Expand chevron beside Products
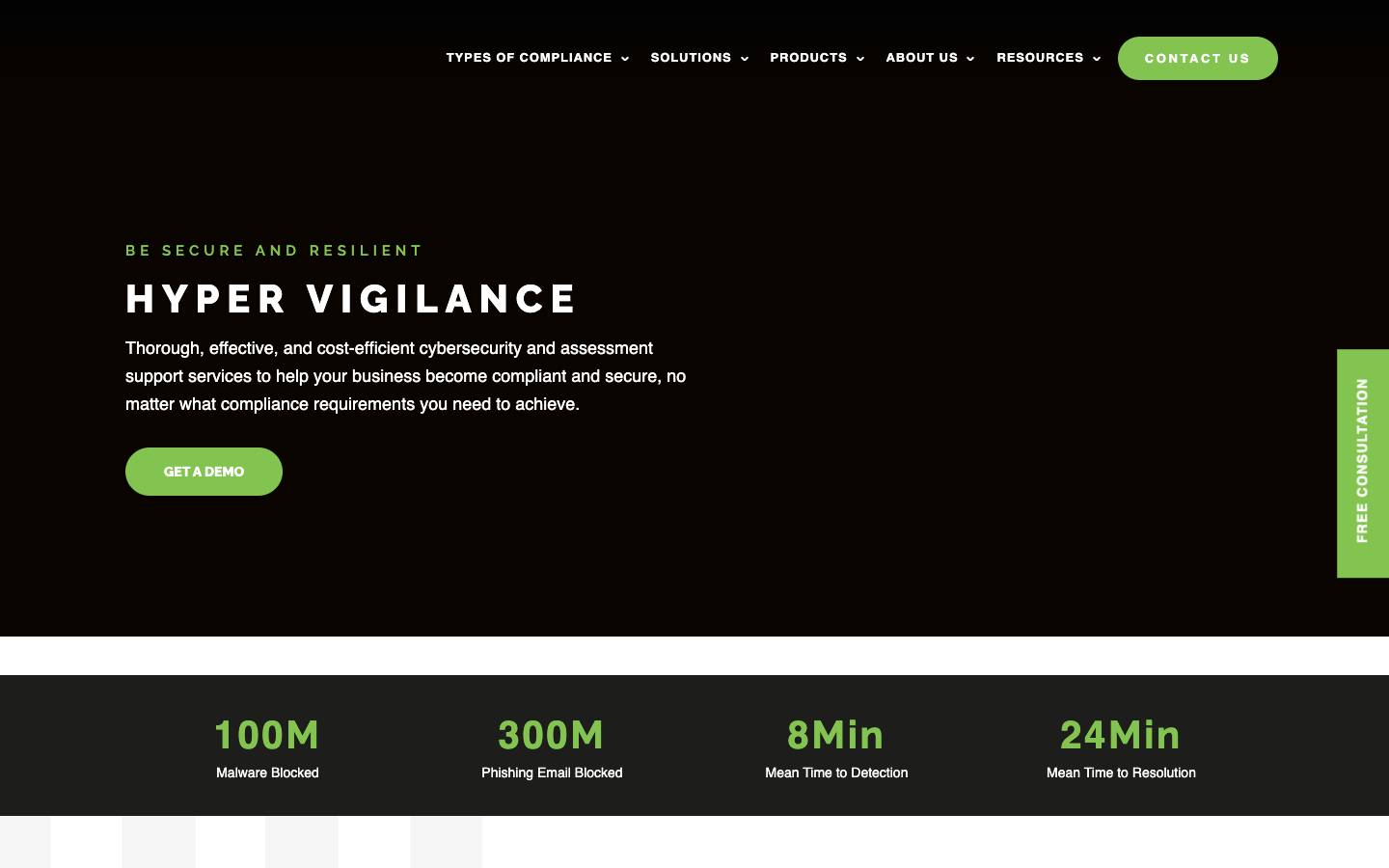This screenshot has width=1389, height=868. pyautogui.click(x=860, y=59)
